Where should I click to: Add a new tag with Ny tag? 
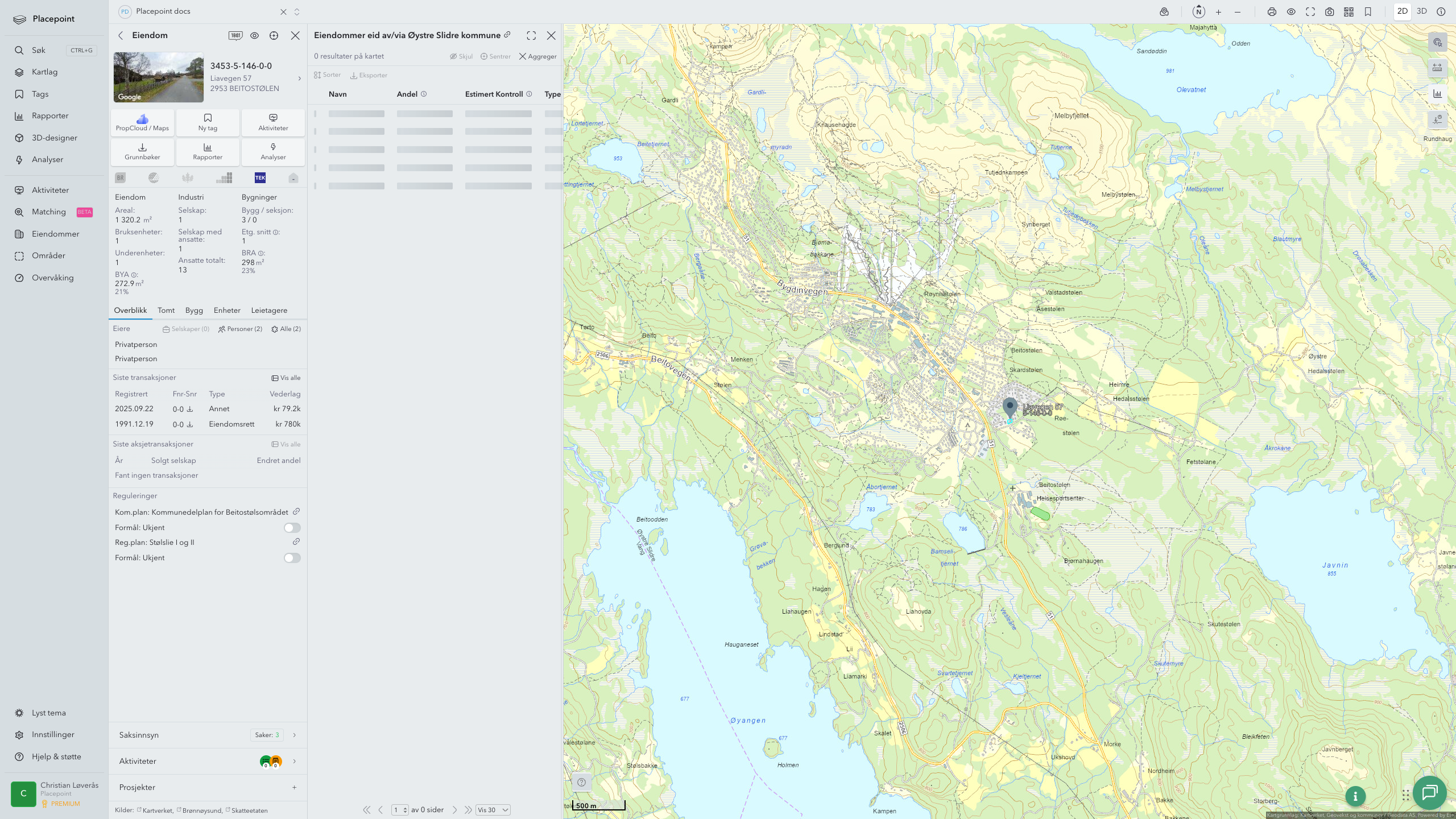click(208, 122)
